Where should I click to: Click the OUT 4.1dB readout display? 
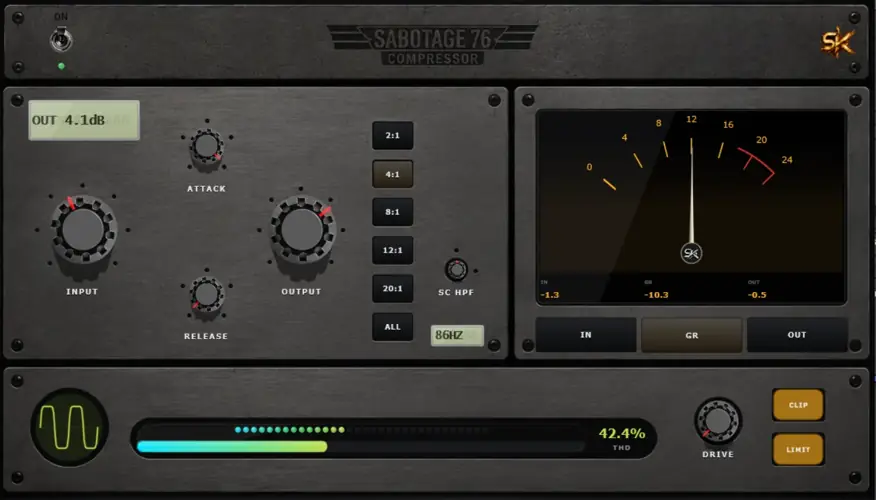click(84, 120)
